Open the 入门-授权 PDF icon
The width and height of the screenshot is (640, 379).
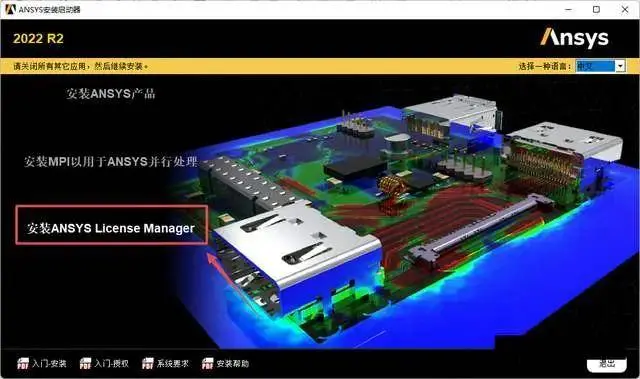86,363
